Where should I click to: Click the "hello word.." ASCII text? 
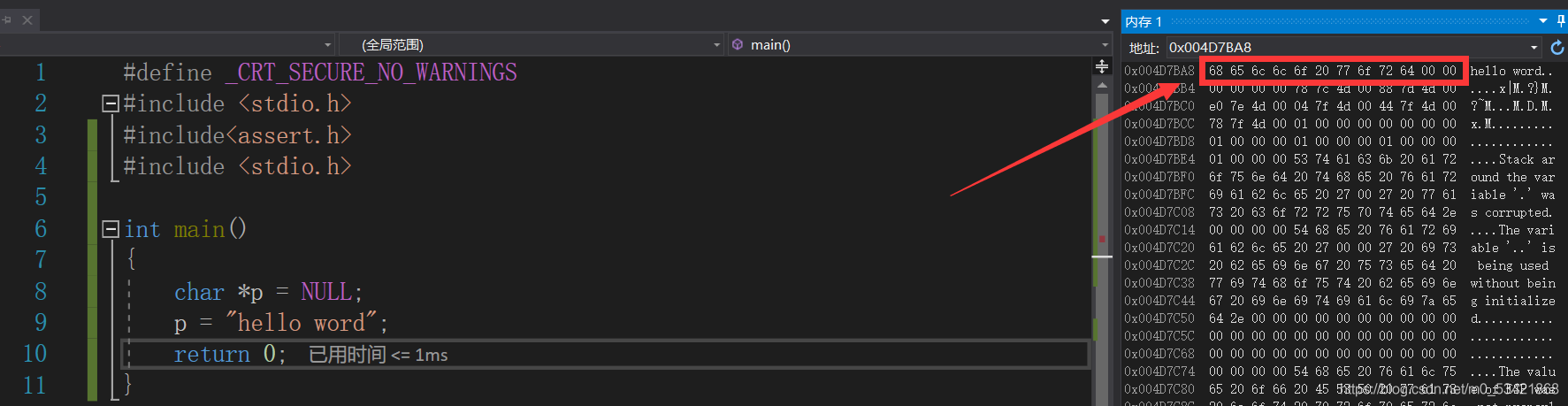click(x=1512, y=71)
